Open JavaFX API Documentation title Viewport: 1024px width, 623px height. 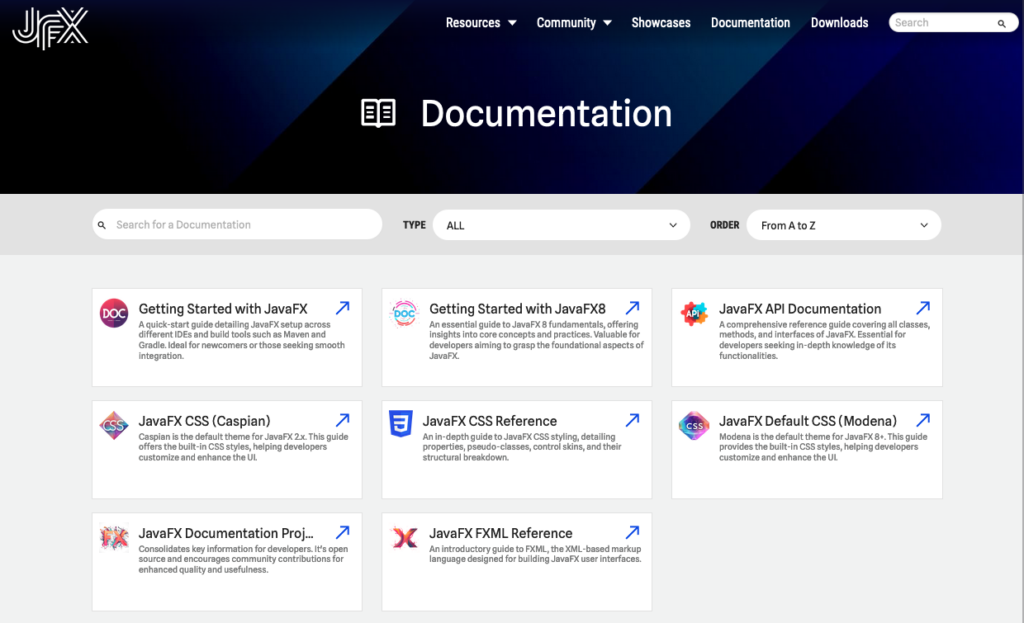800,309
